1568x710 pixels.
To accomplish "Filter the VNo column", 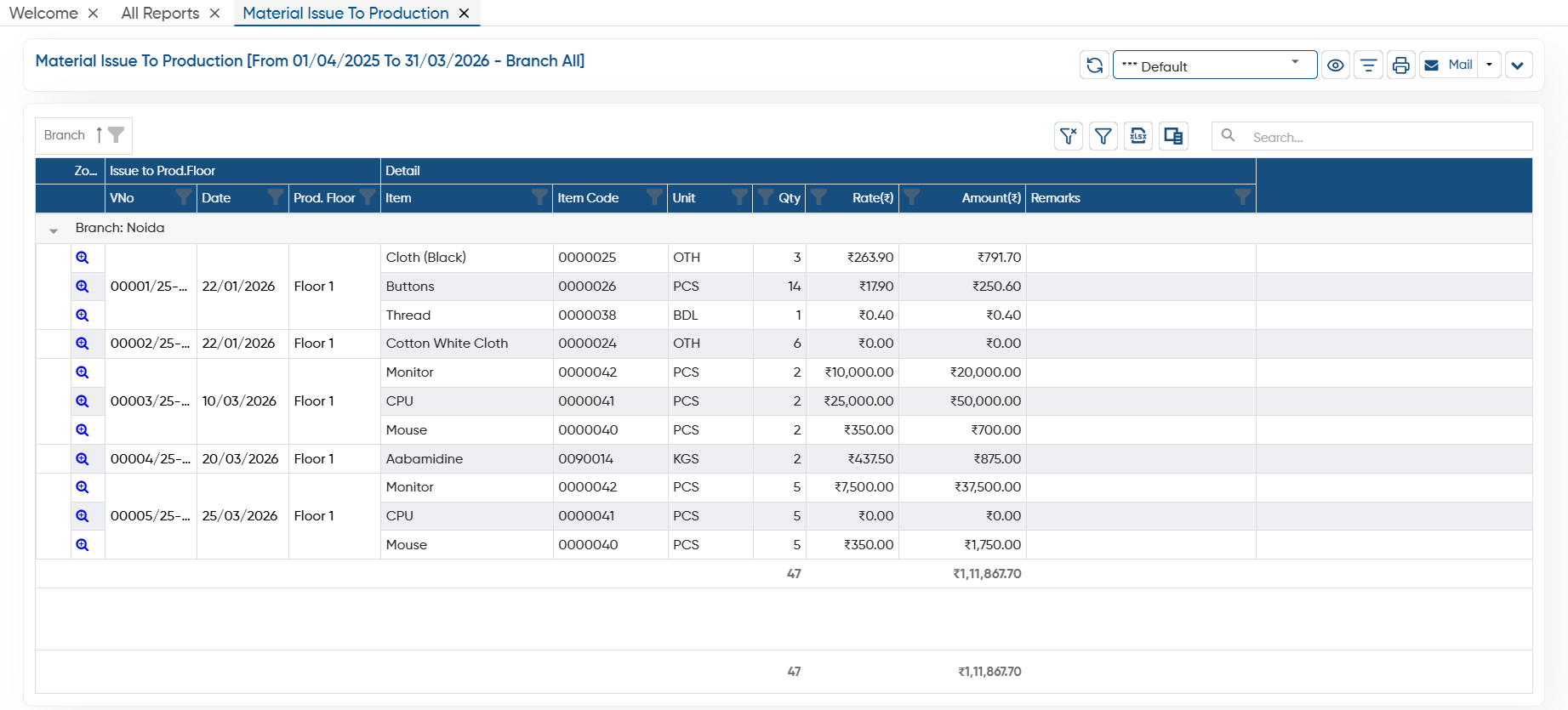I will pyautogui.click(x=183, y=197).
